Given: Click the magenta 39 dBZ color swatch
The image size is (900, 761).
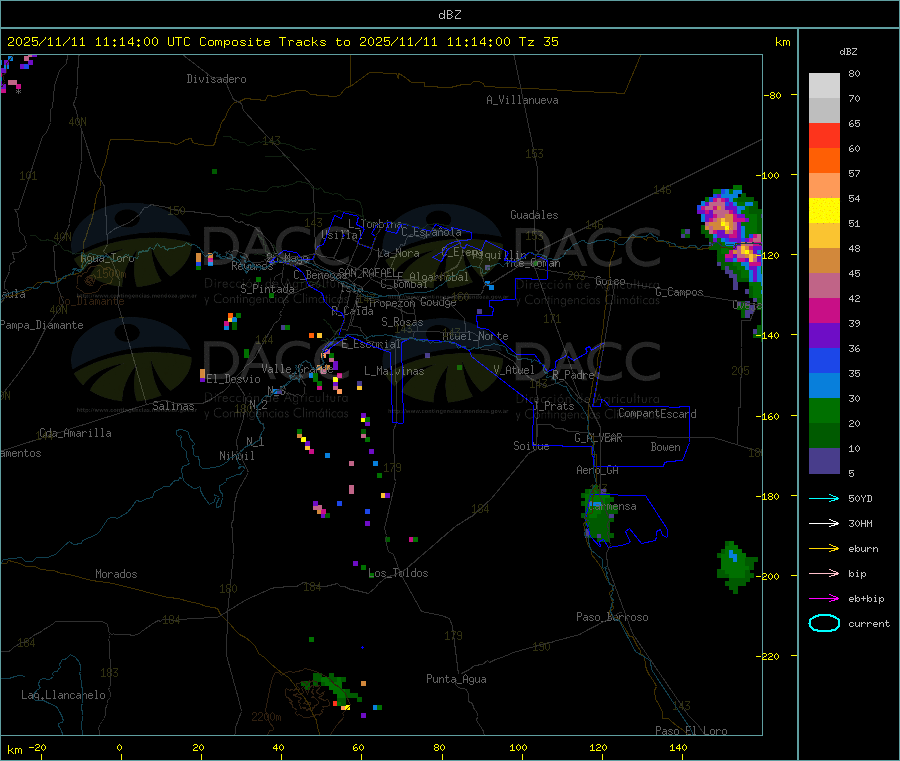Looking at the screenshot, I should coord(824,310).
